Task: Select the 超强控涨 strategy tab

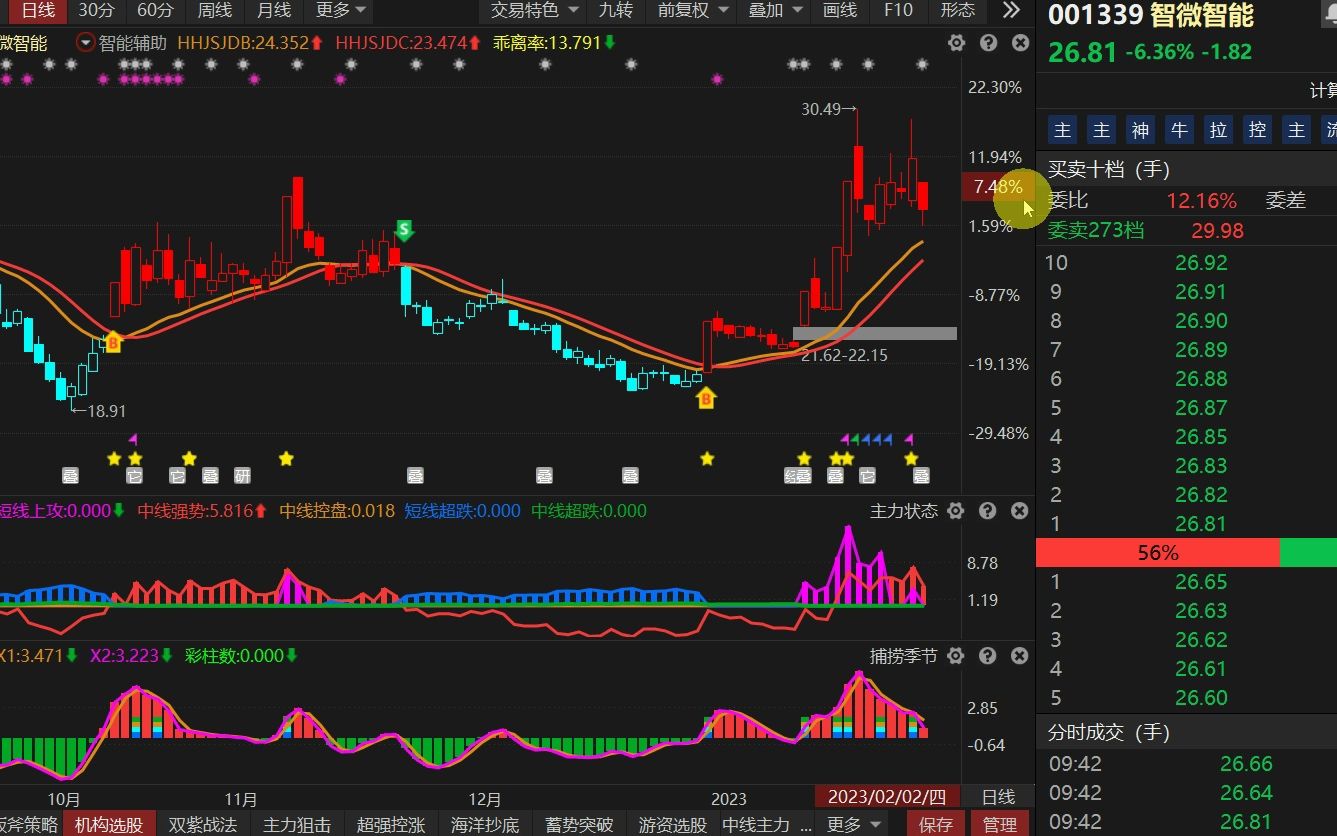Action: [391, 825]
